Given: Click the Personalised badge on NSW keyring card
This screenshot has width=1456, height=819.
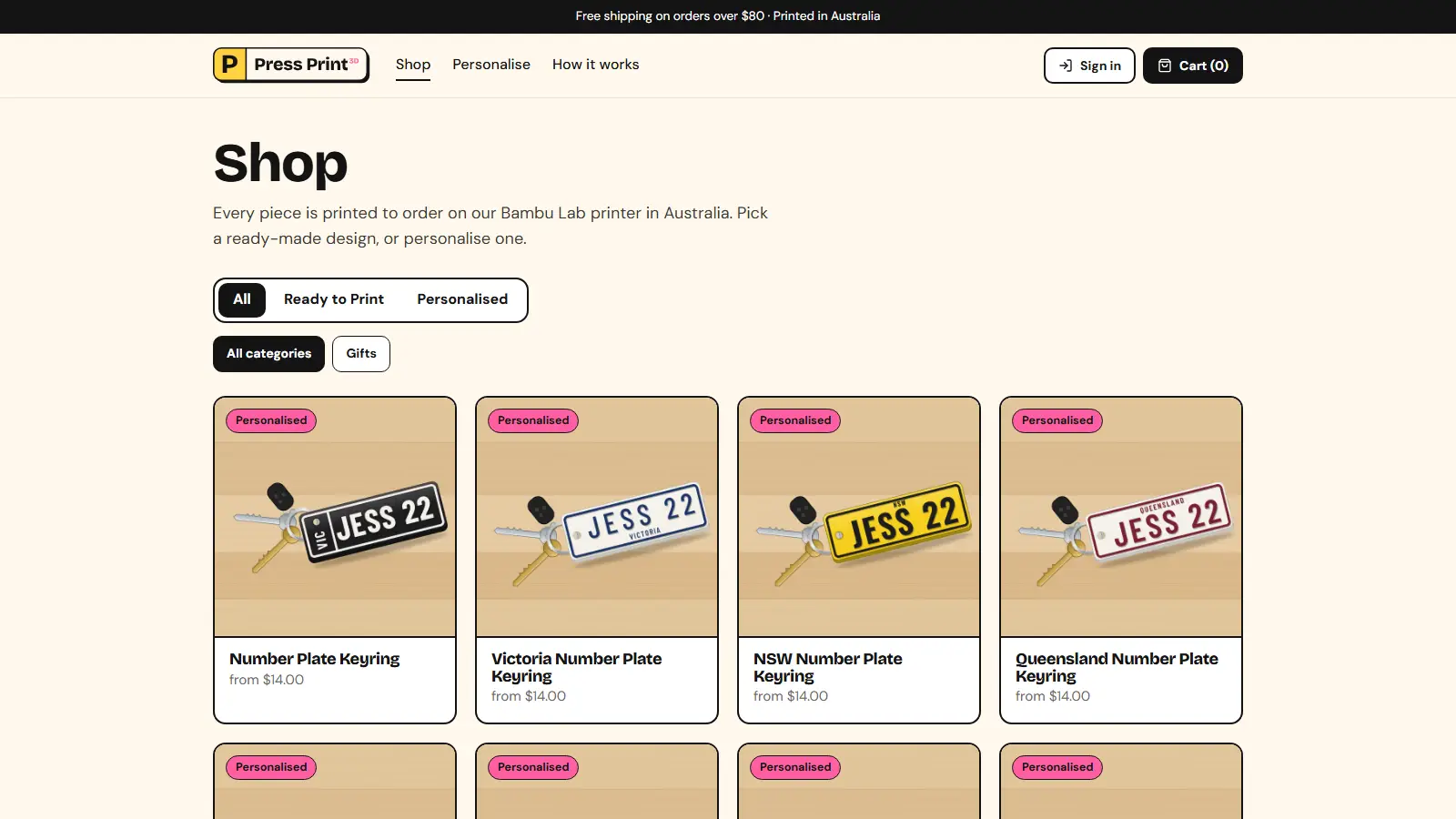Looking at the screenshot, I should pyautogui.click(x=795, y=420).
